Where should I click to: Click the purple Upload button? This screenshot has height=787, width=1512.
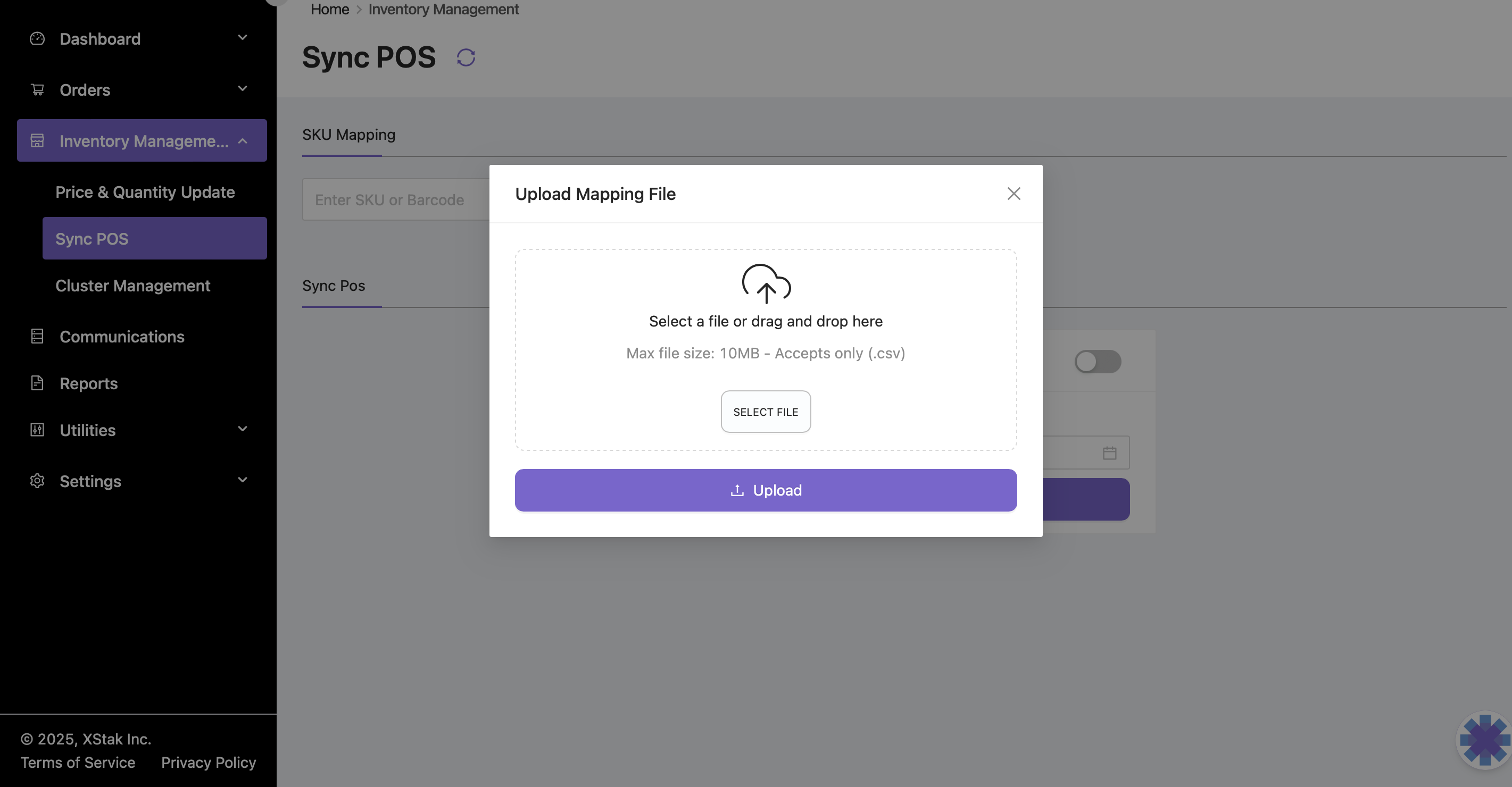[x=766, y=490]
